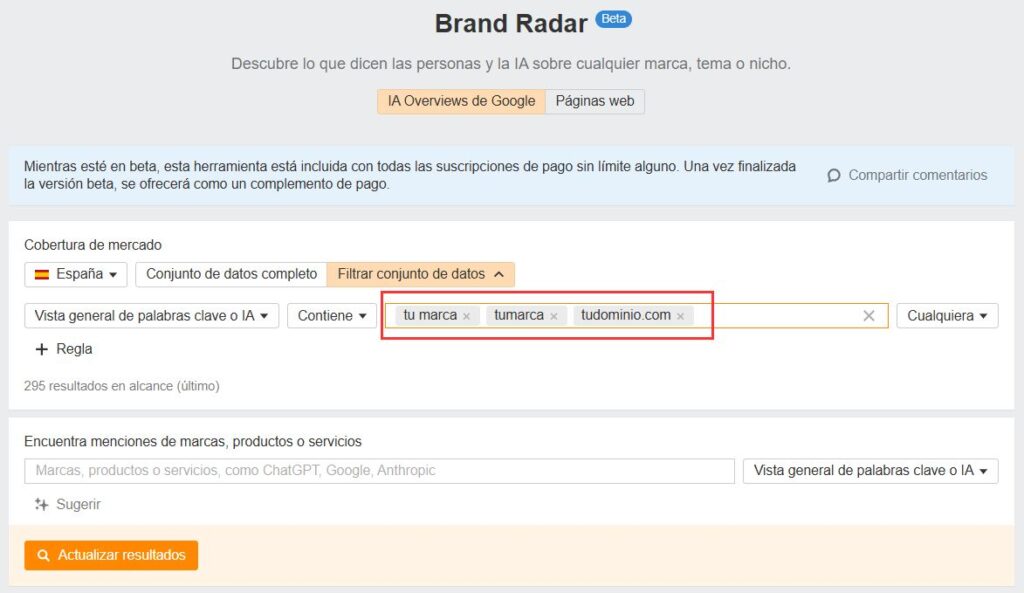Screen dimensions: 1024x593
Task: Click the Beta badge
Action: tap(613, 19)
